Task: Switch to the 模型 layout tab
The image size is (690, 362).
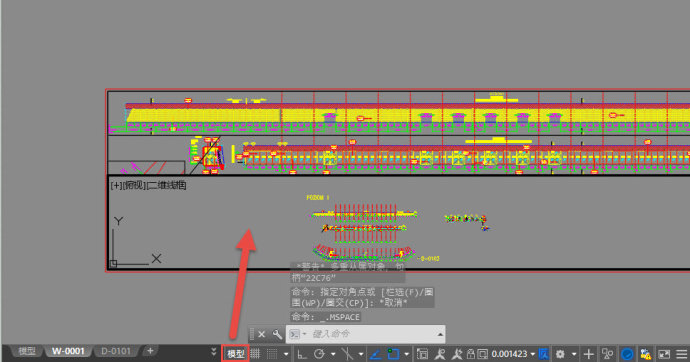Action: 27,351
